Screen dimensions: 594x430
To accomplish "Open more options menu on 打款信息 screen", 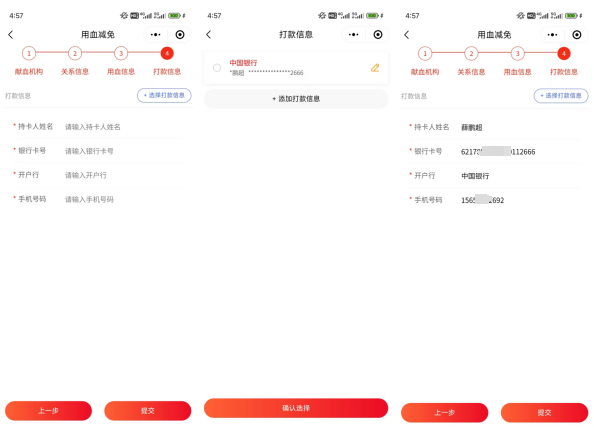I will click(354, 35).
